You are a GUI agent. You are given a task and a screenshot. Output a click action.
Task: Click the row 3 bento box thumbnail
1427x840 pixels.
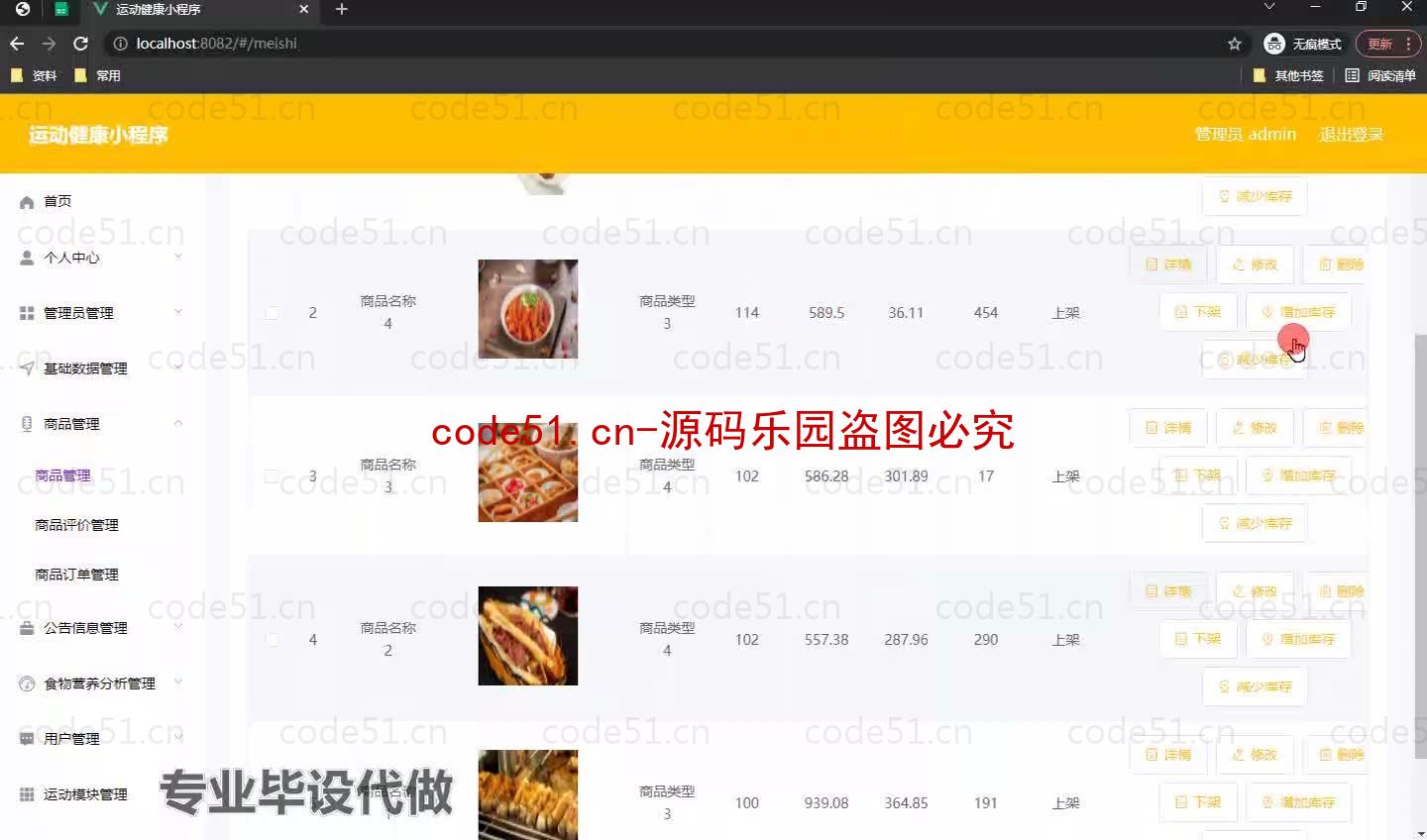tap(528, 472)
